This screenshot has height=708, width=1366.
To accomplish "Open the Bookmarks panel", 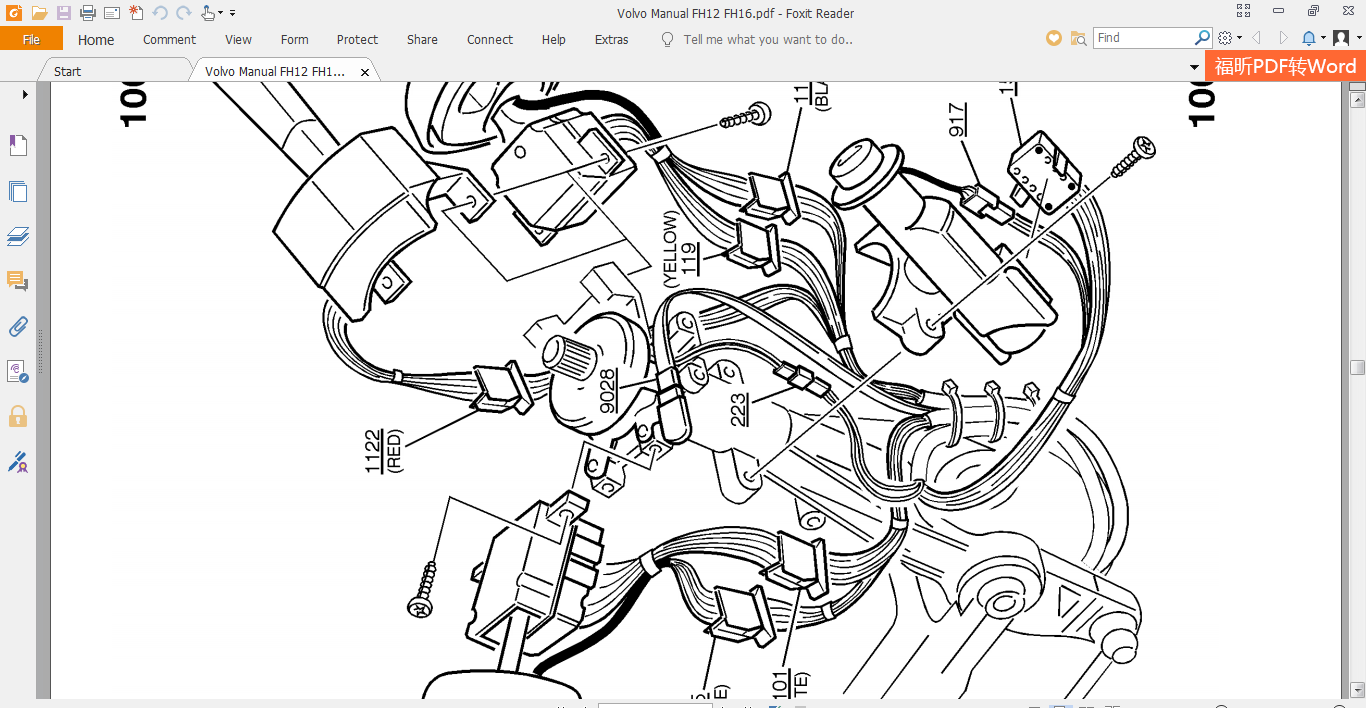I will [18, 146].
